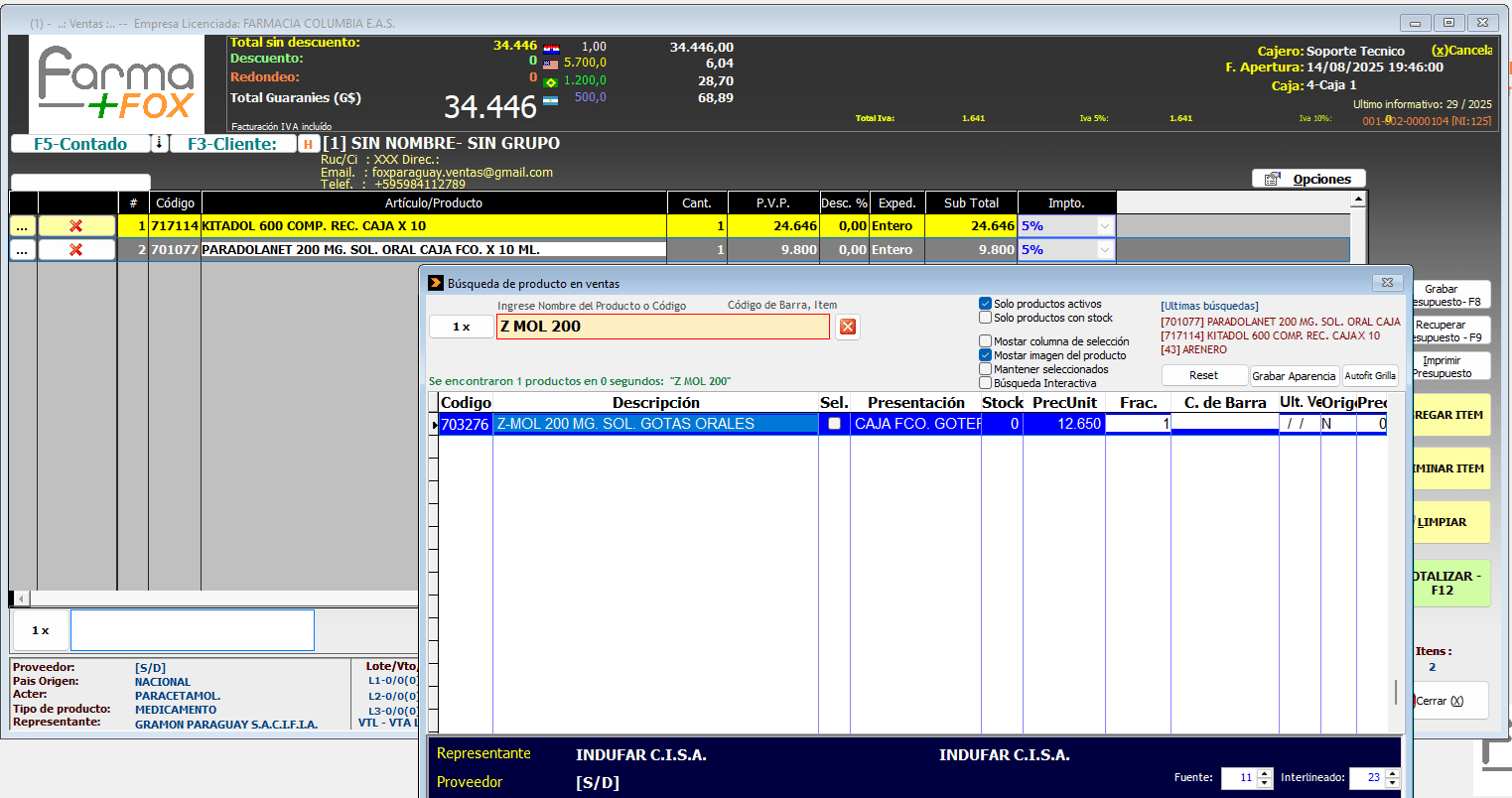
Task: Click Cerrar (X) button
Action: [x=1450, y=701]
